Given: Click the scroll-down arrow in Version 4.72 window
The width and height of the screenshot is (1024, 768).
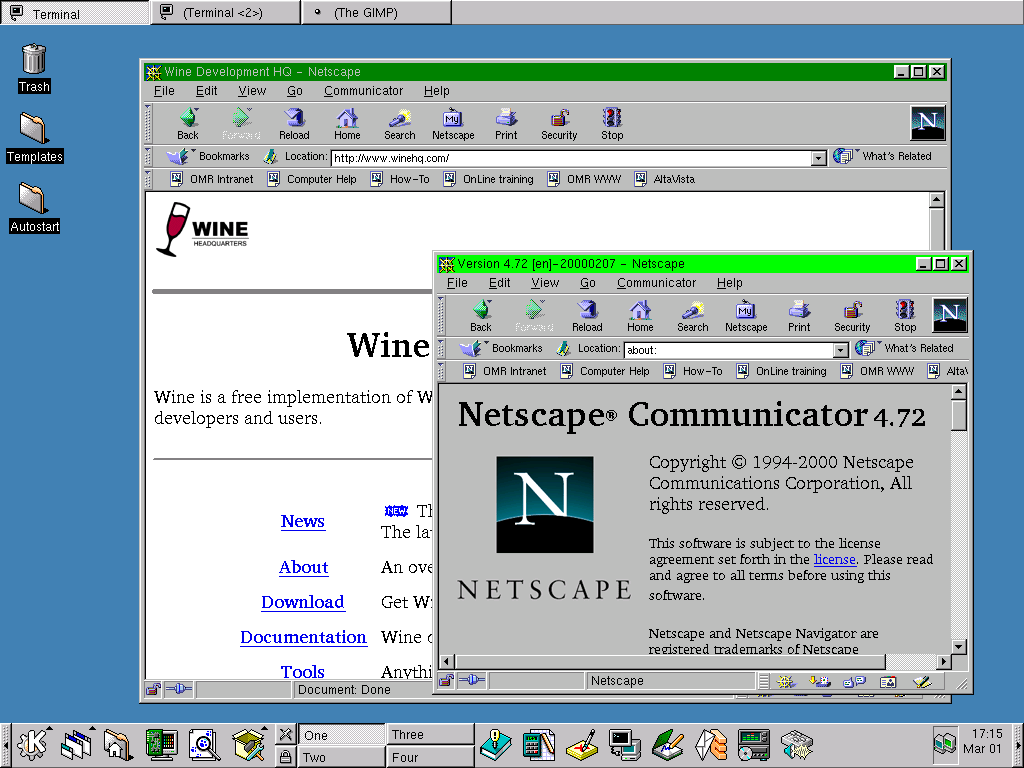Looking at the screenshot, I should (958, 647).
